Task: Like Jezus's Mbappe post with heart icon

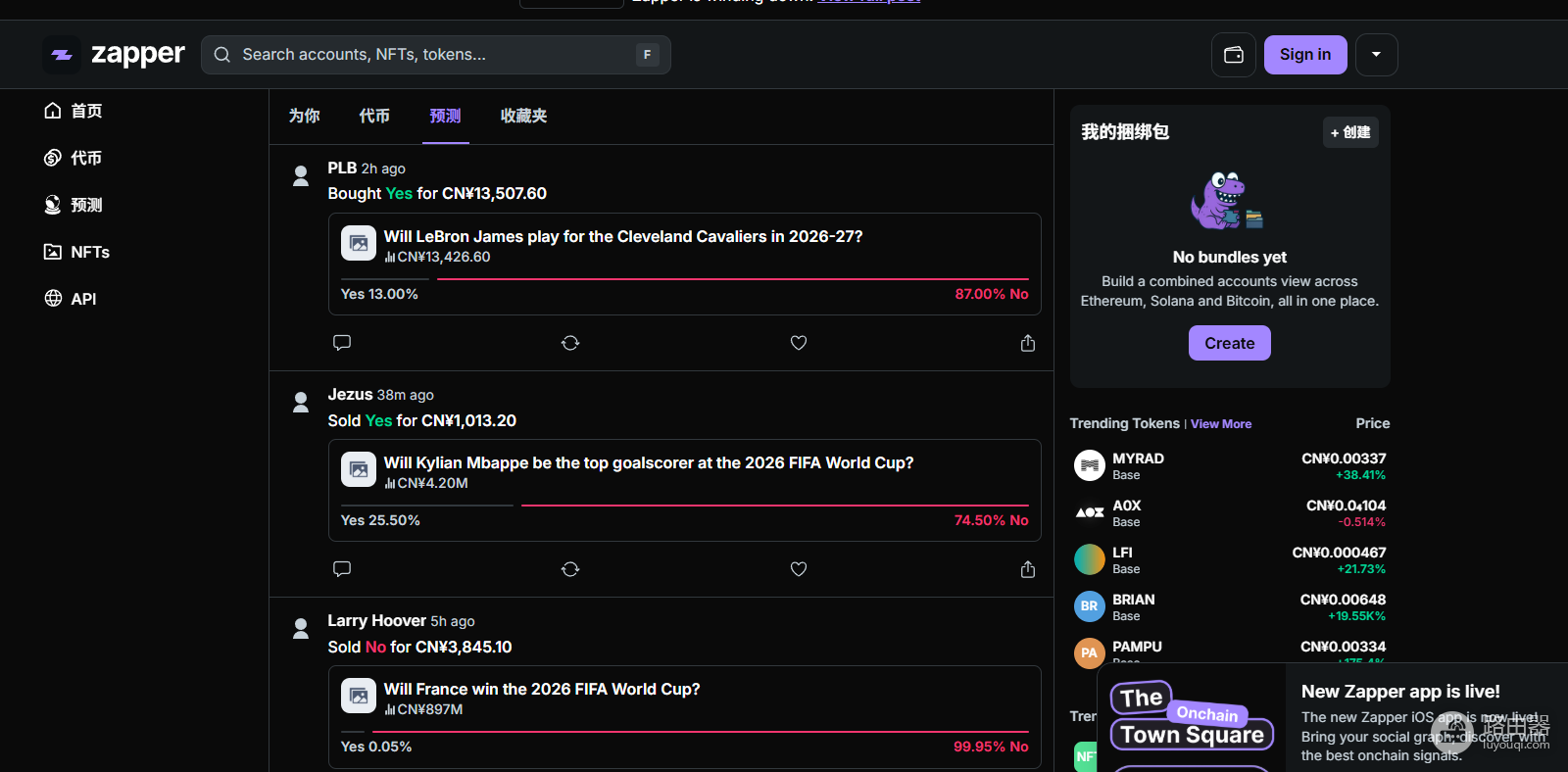Action: [799, 569]
